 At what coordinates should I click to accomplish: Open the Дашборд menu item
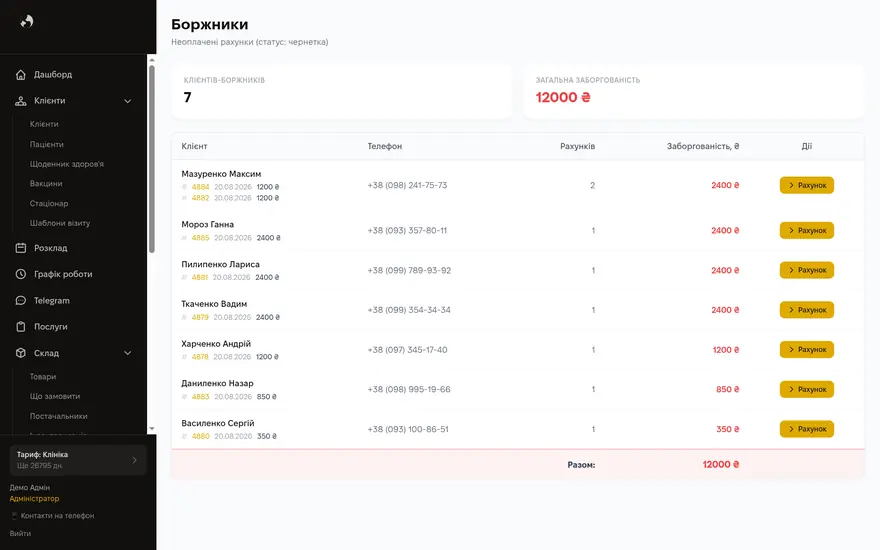53,75
